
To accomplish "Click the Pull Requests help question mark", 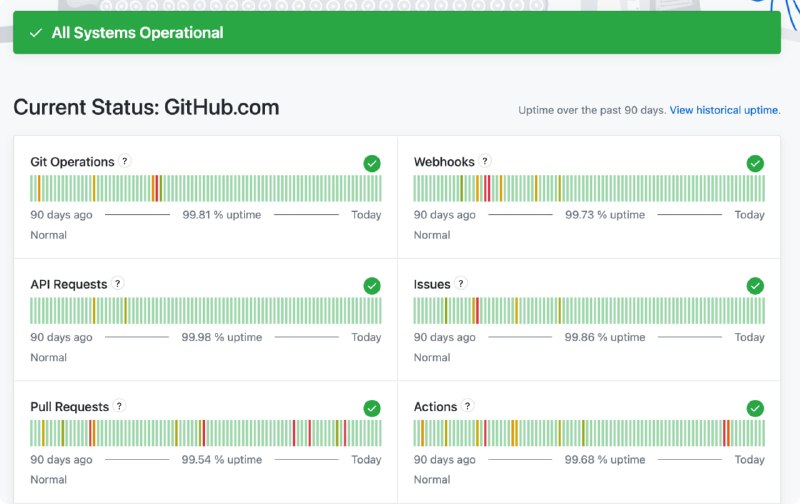I will pos(119,406).
